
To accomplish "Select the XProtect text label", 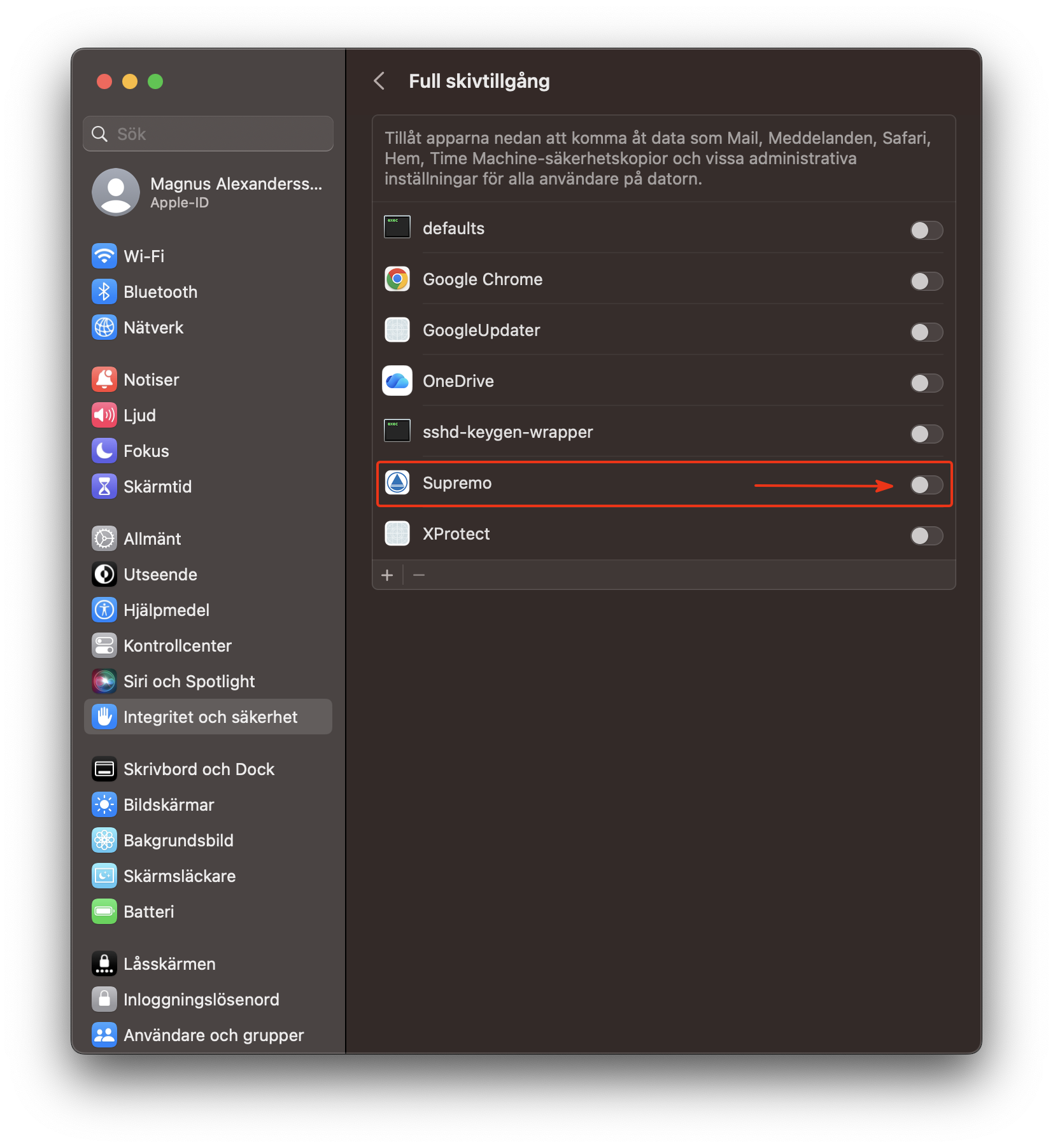I will tap(456, 534).
